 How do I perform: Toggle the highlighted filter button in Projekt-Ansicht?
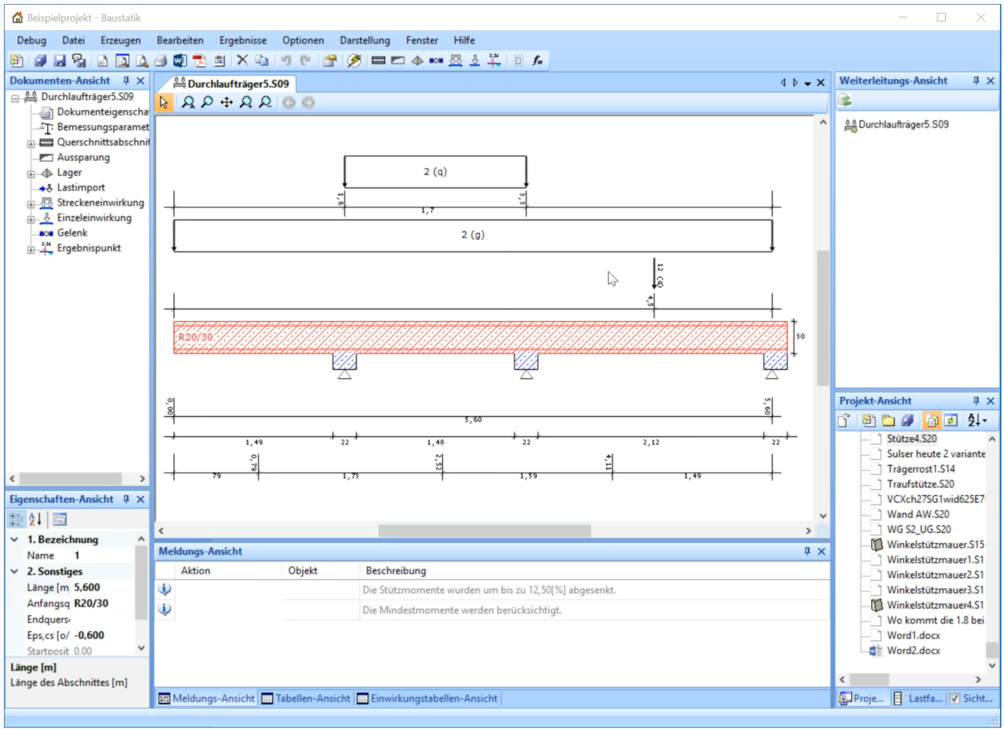tap(931, 421)
